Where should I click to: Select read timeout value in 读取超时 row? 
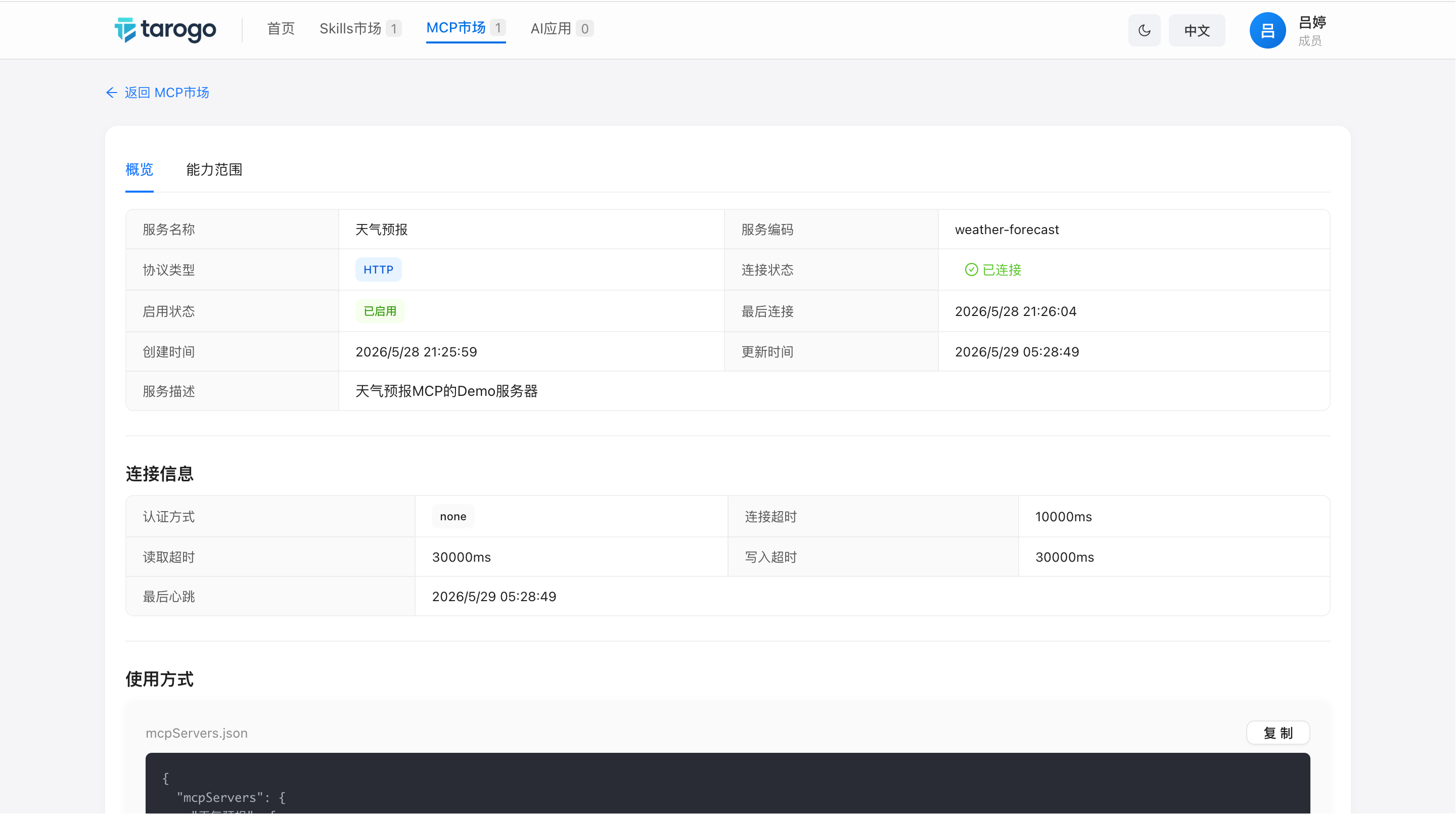[x=461, y=557]
